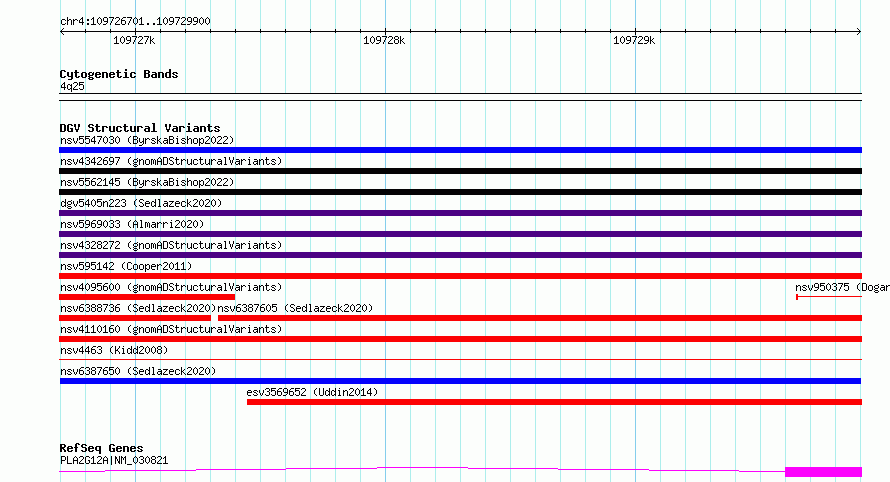Open the esv3569652 (Uddin2014) label

(312, 392)
